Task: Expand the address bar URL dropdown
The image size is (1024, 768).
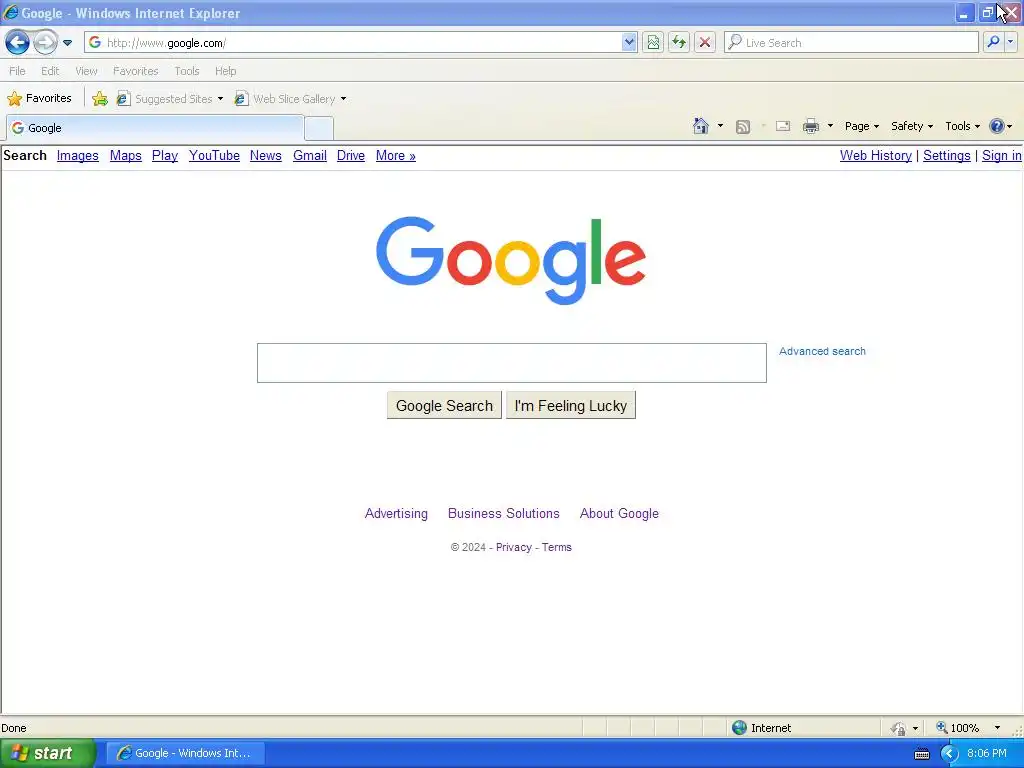Action: (629, 42)
